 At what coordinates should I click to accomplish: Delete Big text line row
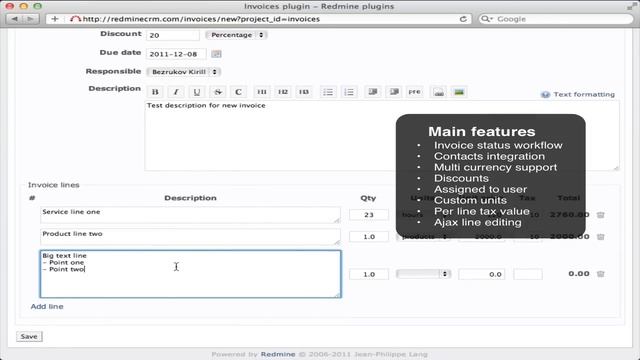[600, 274]
